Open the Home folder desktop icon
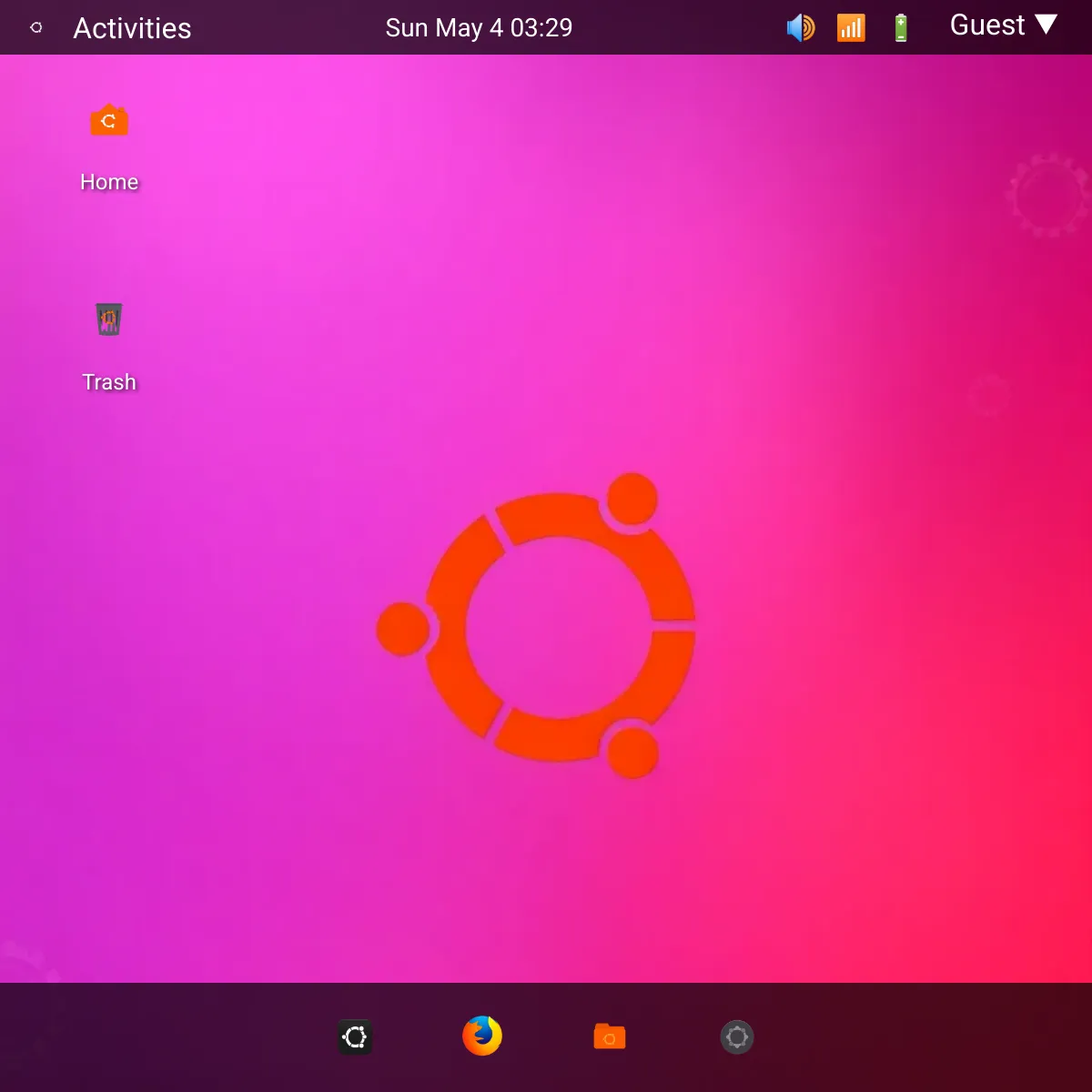 point(109,120)
